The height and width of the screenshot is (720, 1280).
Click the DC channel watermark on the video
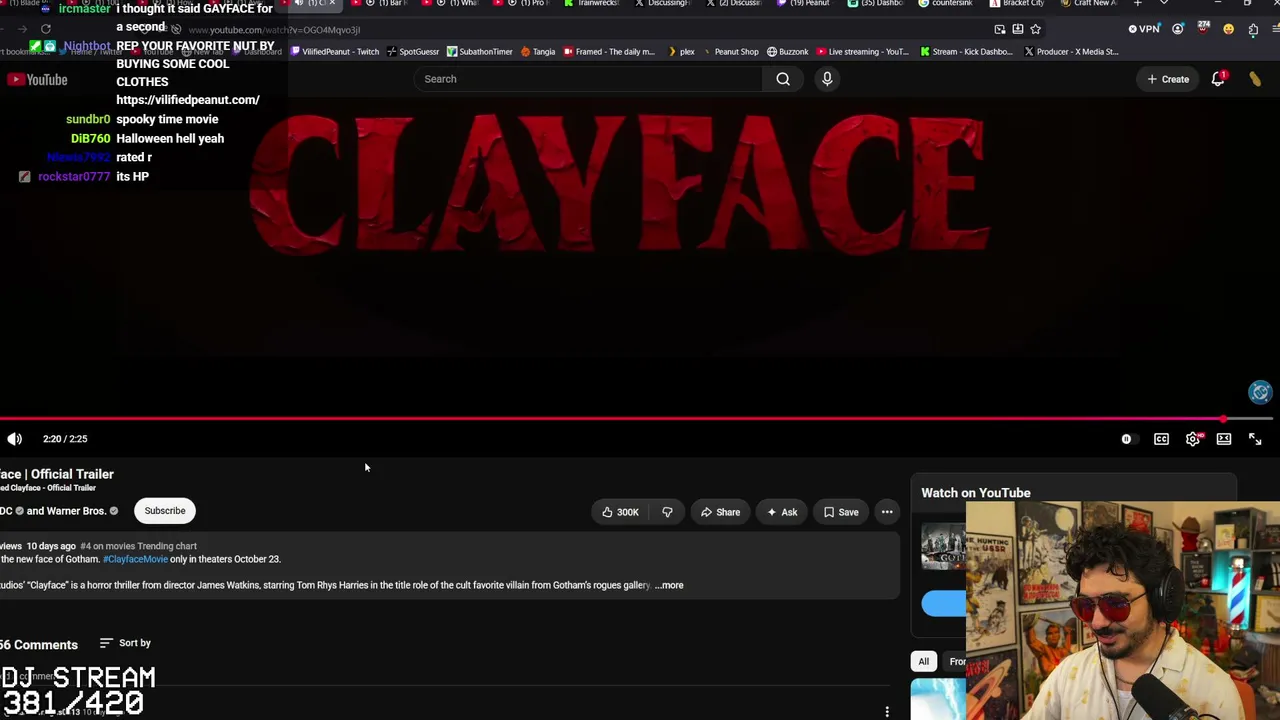click(x=1260, y=392)
